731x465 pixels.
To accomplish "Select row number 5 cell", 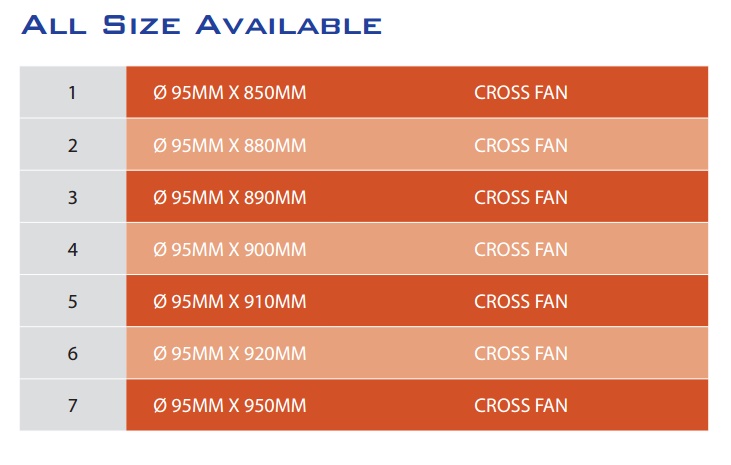I will coord(73,301).
